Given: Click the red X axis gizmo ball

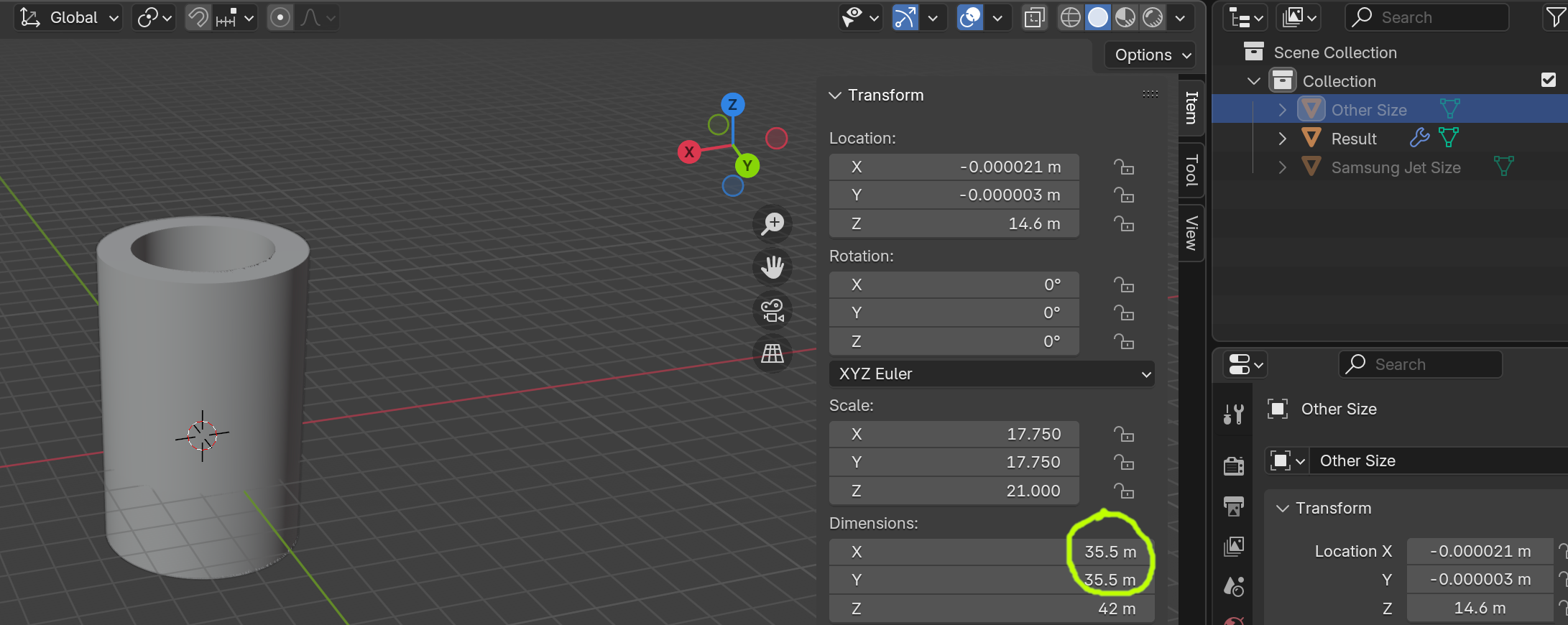Looking at the screenshot, I should click(x=689, y=152).
